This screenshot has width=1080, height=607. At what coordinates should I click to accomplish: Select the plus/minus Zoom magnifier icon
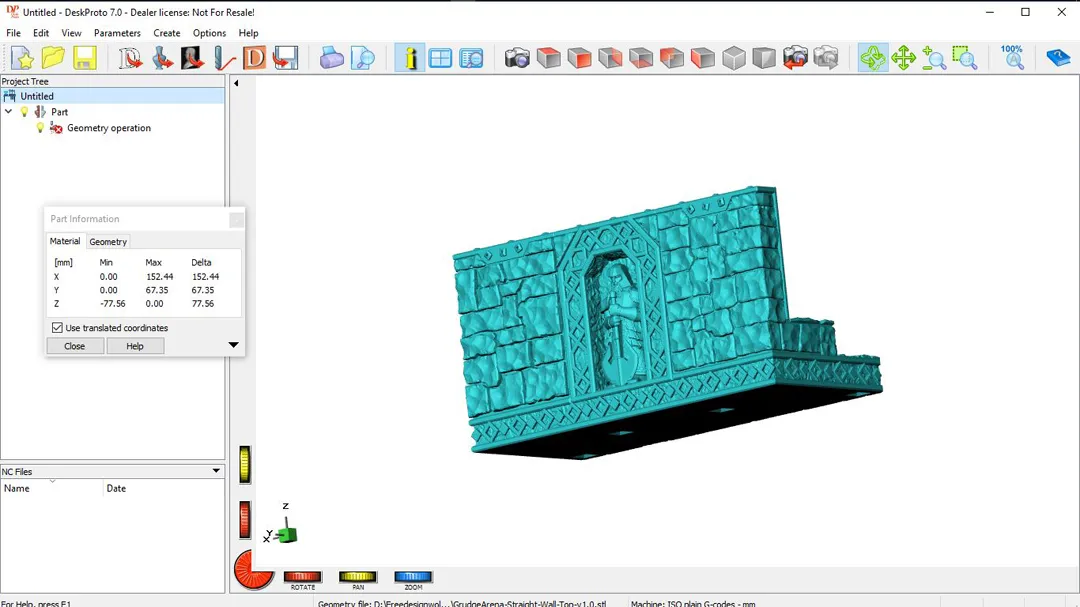point(934,59)
